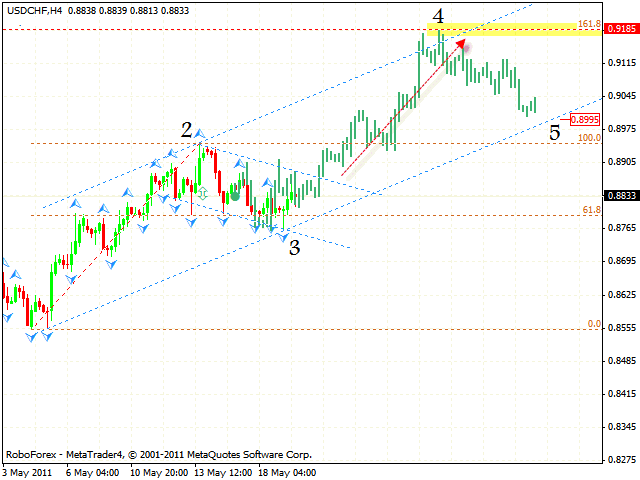The image size is (640, 480).
Task: Select the 161.8 Fibonacci level label
Action: point(591,22)
